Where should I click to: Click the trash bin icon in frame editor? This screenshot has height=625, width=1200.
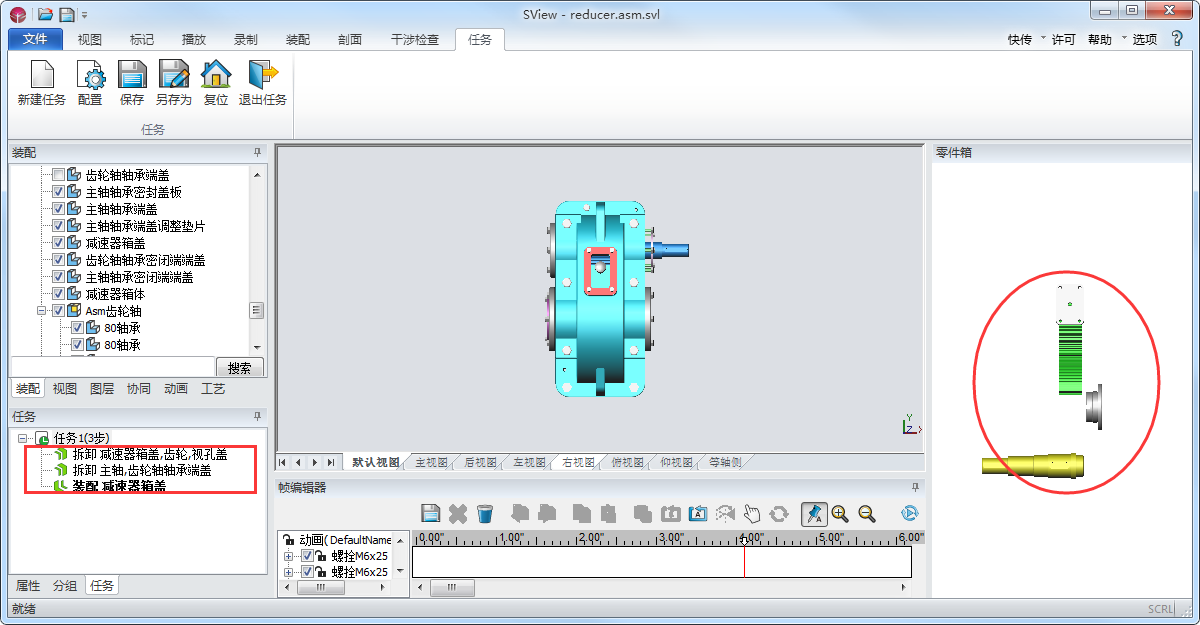485,514
